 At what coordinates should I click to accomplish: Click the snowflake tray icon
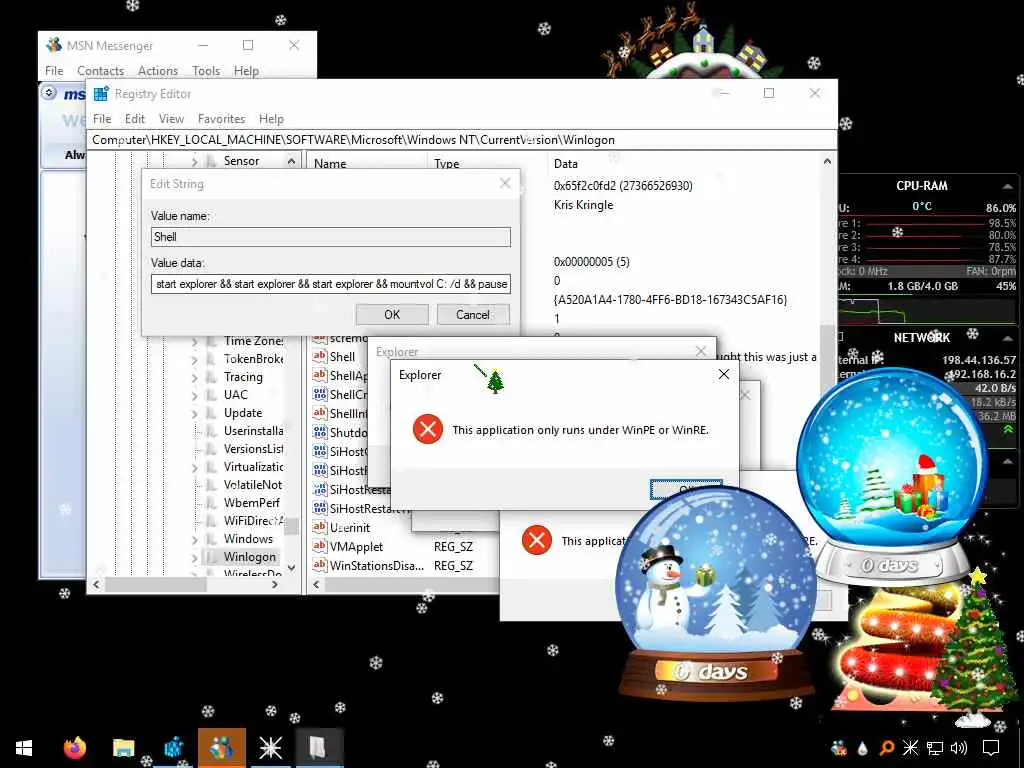[x=910, y=748]
